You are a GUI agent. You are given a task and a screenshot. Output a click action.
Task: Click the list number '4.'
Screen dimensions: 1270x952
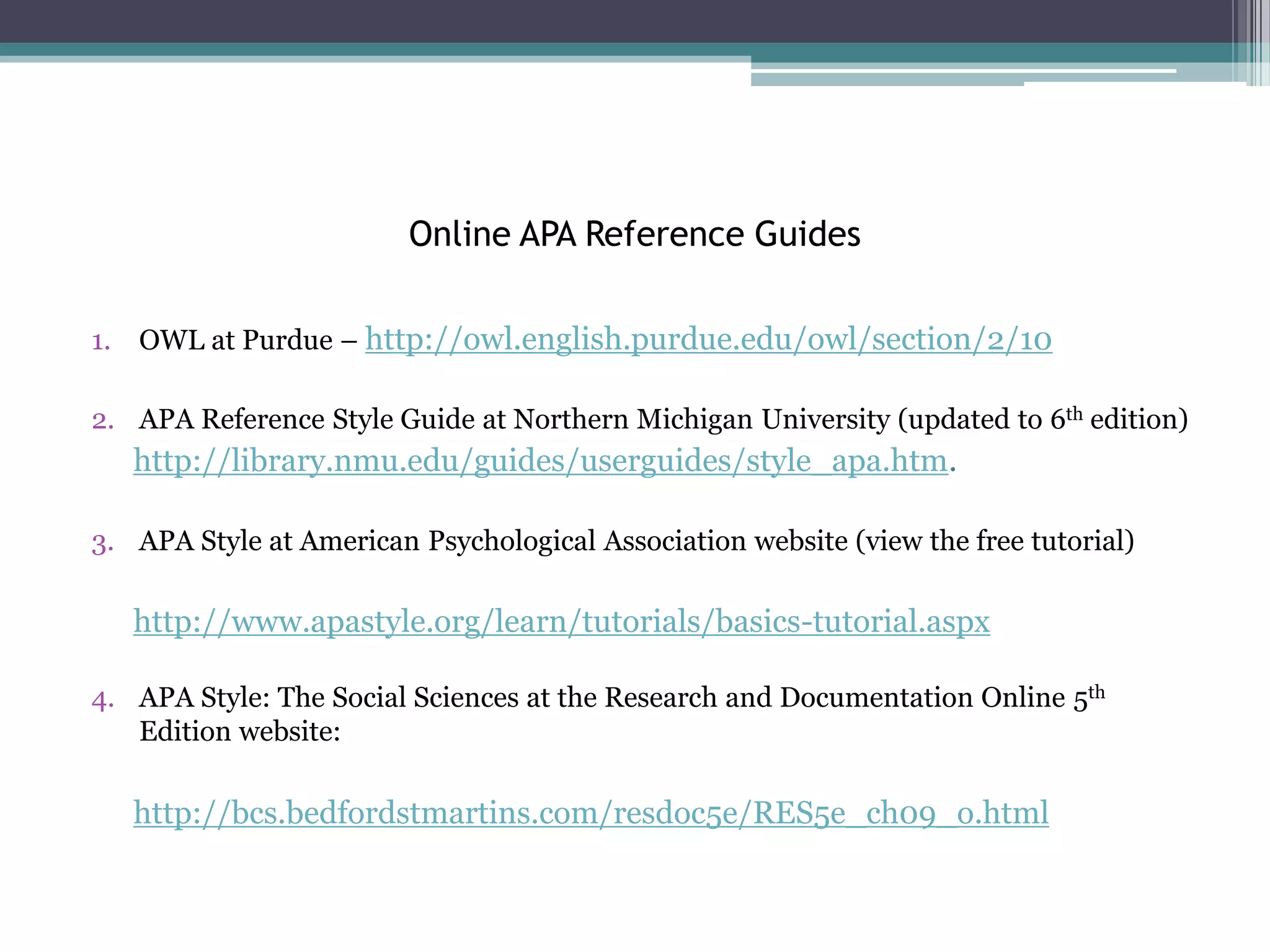click(x=103, y=701)
